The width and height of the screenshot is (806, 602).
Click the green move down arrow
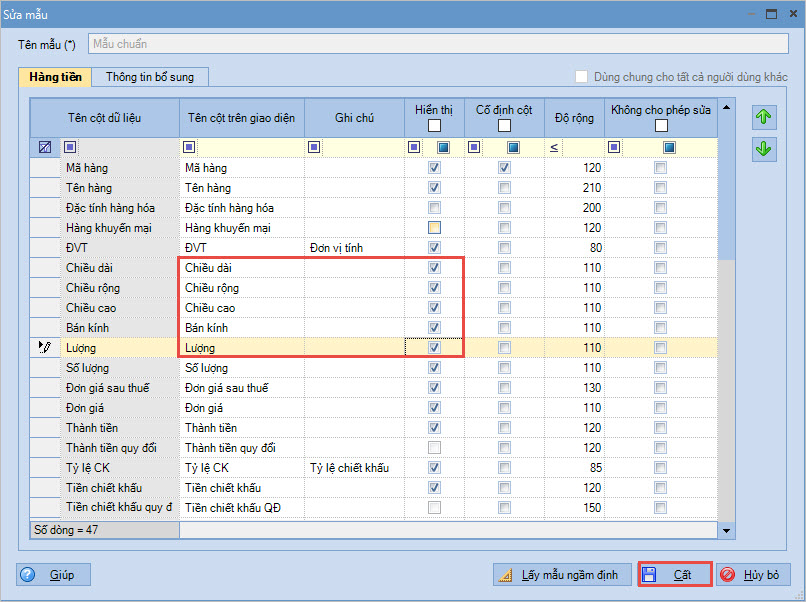[764, 149]
